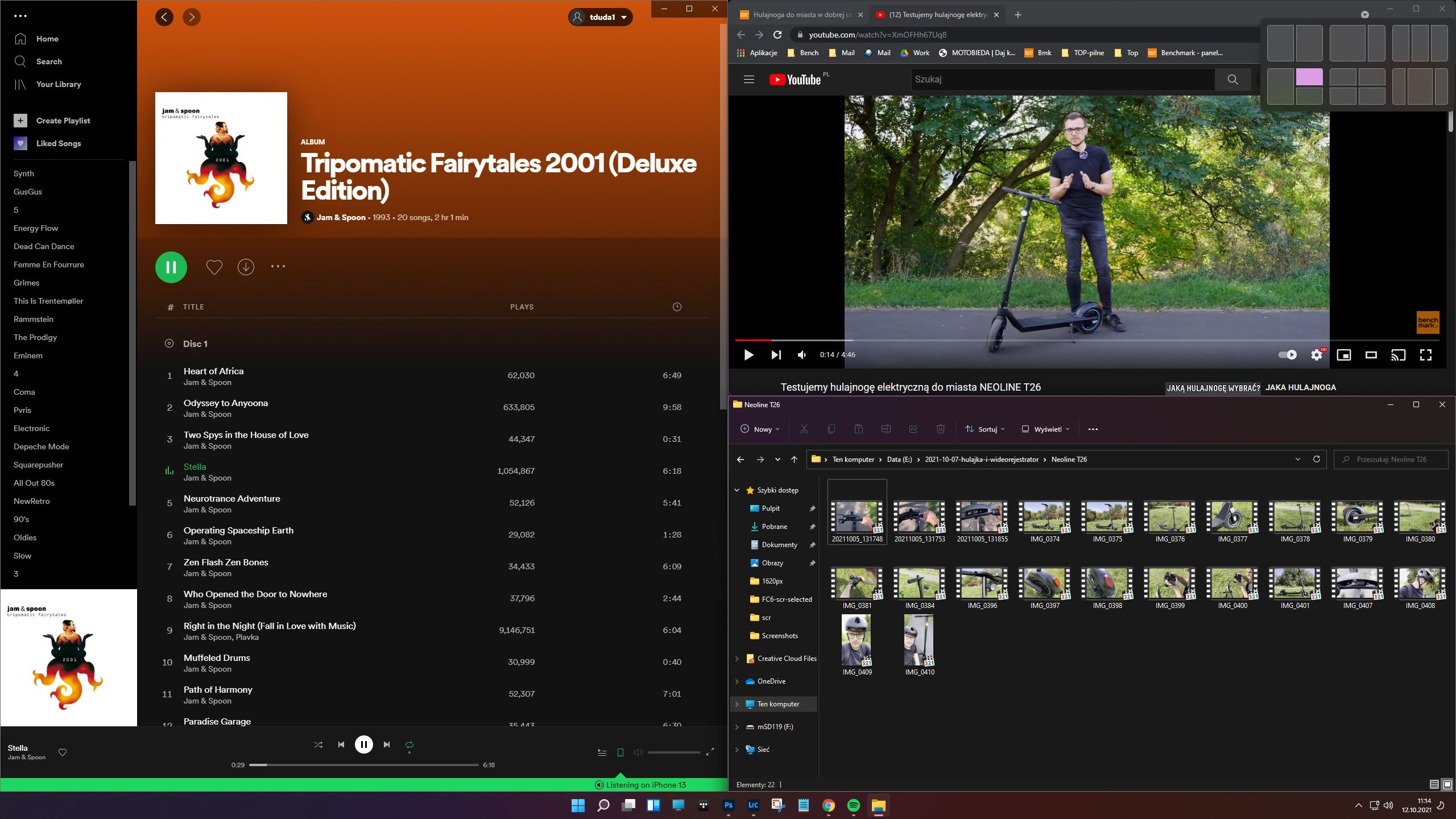Go back in Spotify navigation
The width and height of the screenshot is (1456, 819).
click(x=164, y=17)
